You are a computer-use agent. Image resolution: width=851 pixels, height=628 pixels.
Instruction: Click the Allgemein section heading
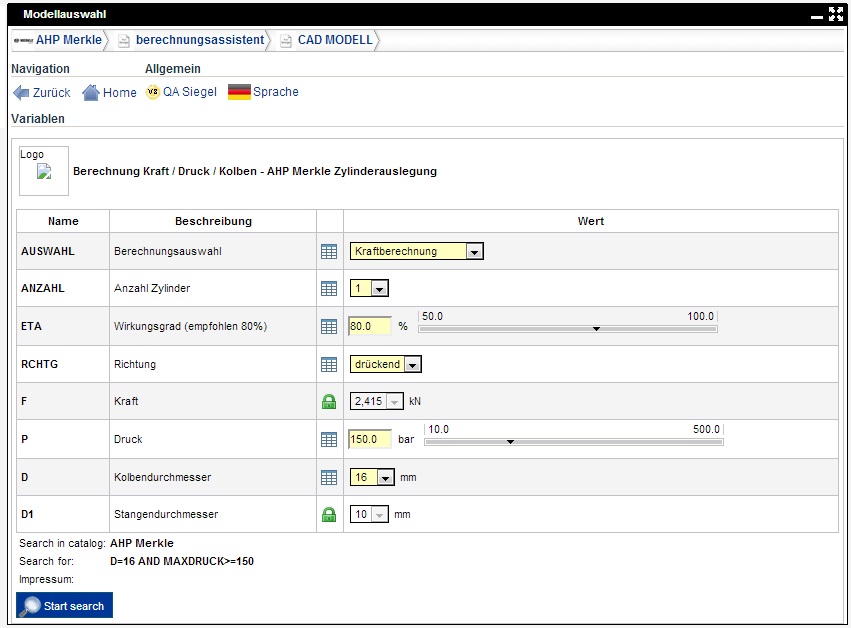(x=173, y=69)
